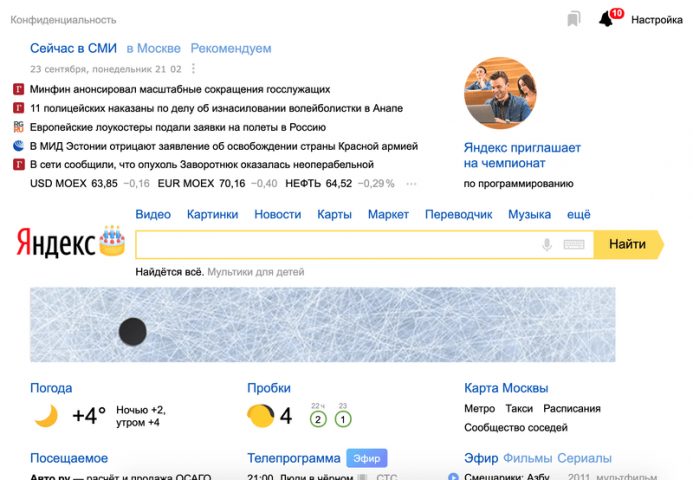Click source icon beside 11 полицейских headline

pos(19,108)
